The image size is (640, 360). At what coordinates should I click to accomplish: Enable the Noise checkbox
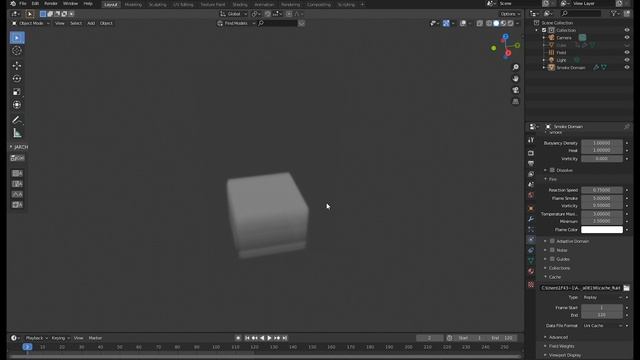[x=552, y=250]
